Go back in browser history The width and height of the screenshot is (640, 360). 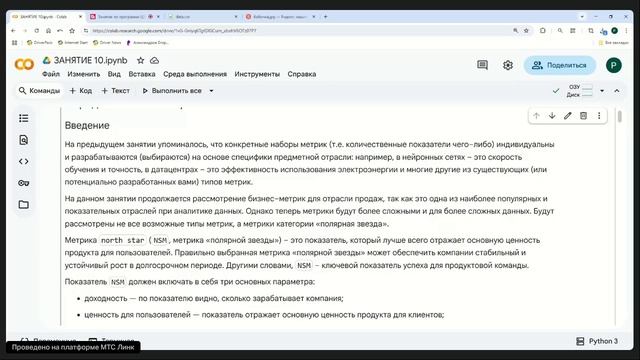tap(13, 31)
